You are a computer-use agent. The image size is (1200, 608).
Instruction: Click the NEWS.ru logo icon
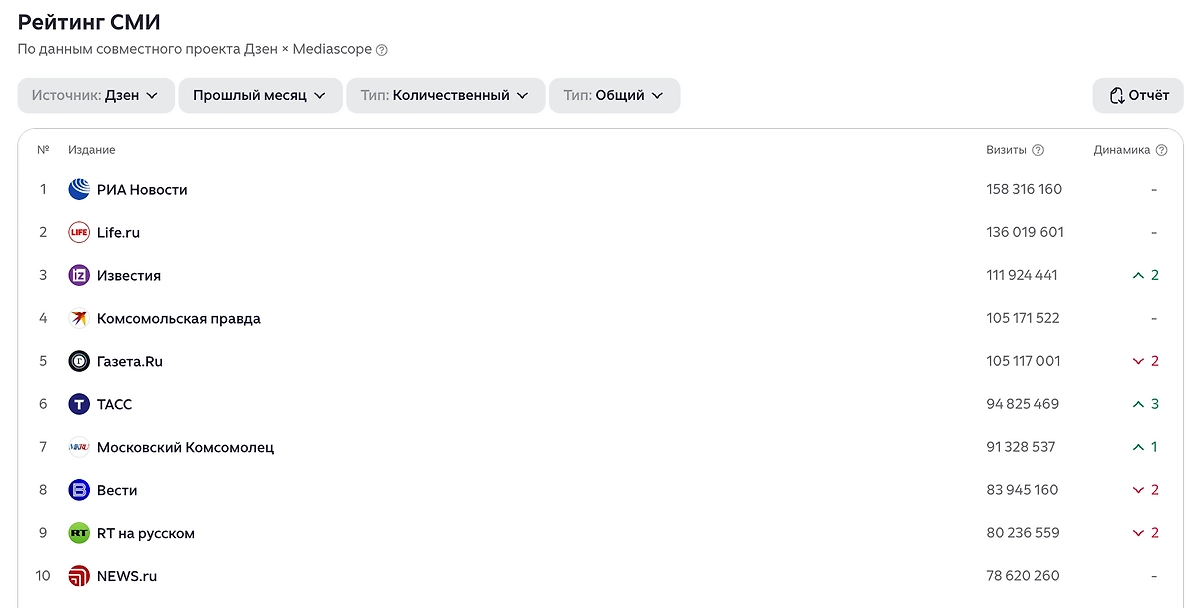point(79,576)
